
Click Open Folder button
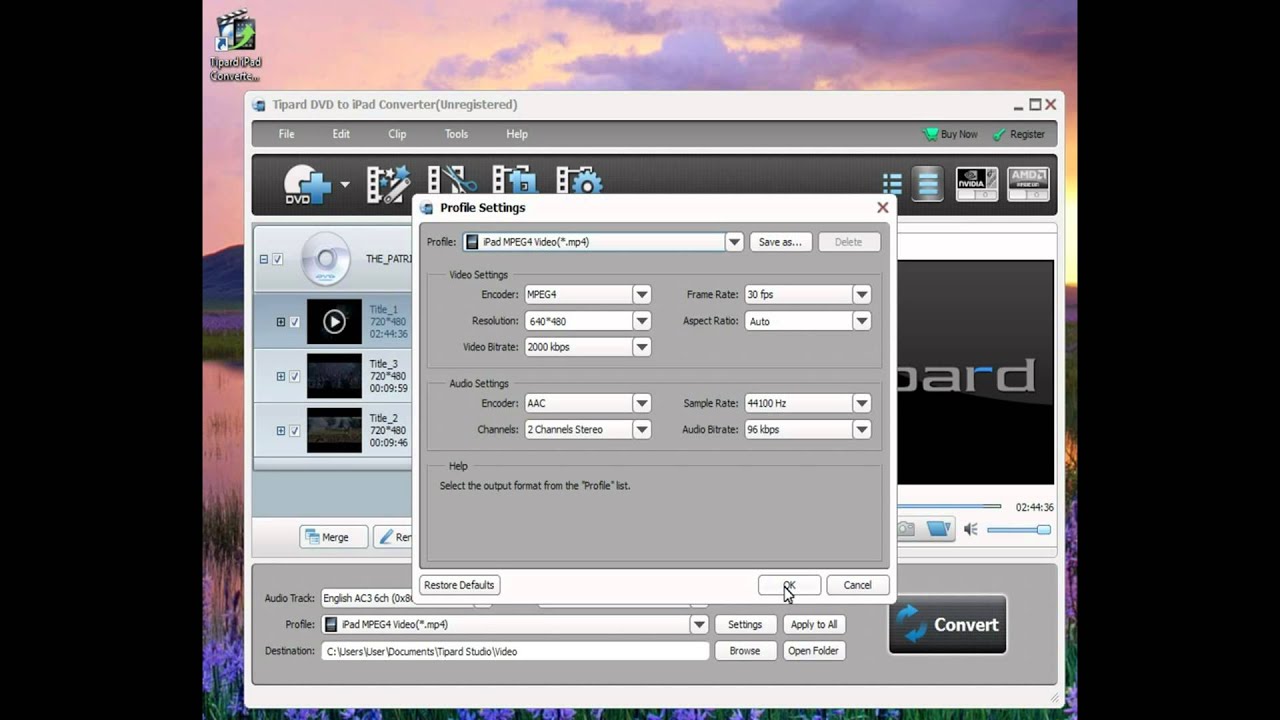(x=814, y=651)
